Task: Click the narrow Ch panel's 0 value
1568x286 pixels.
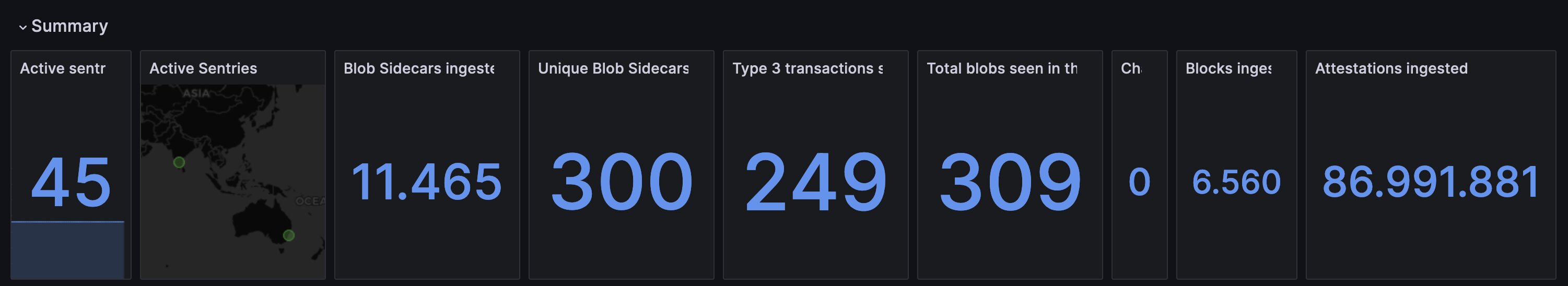Action: (1140, 182)
